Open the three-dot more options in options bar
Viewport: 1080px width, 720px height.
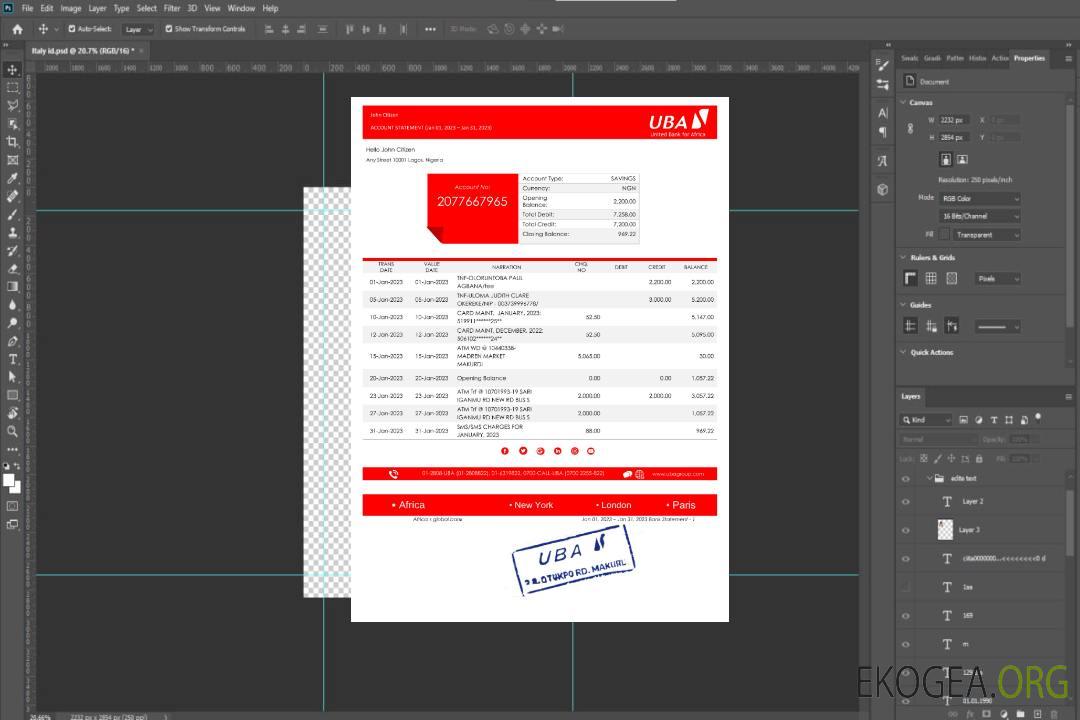(430, 29)
